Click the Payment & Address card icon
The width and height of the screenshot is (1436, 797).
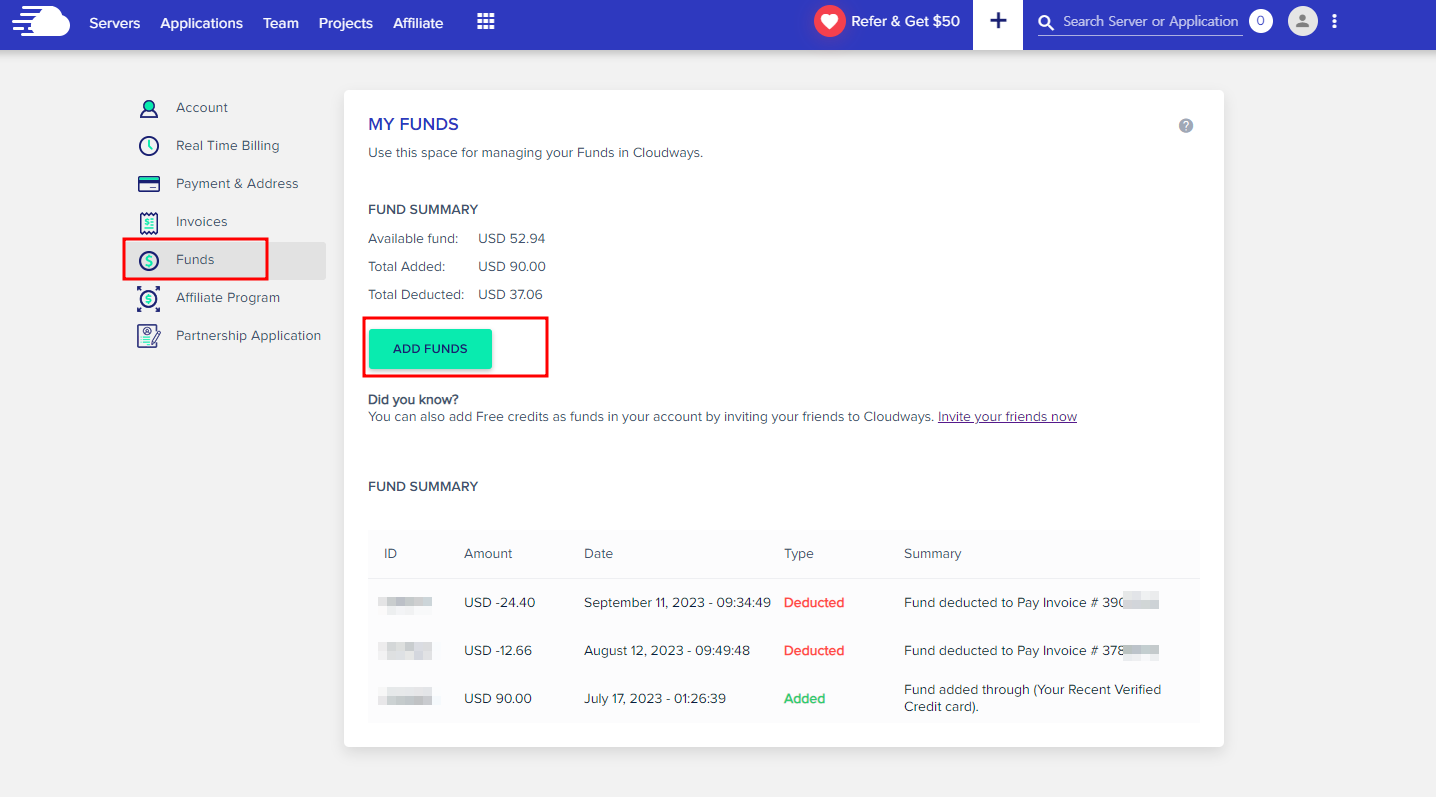click(149, 184)
